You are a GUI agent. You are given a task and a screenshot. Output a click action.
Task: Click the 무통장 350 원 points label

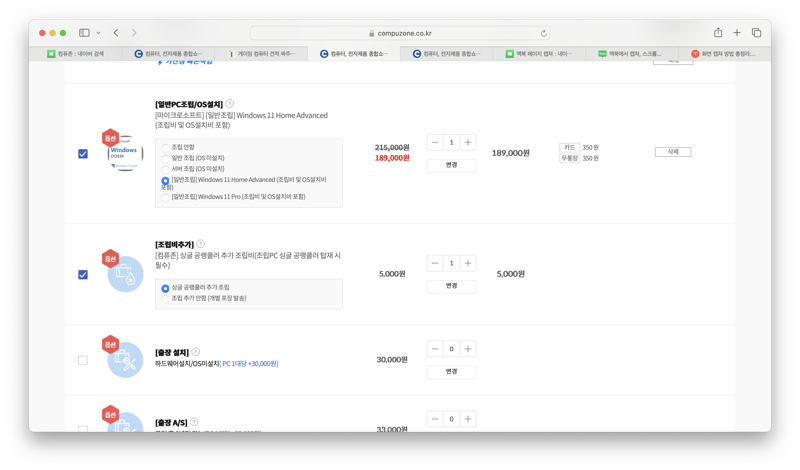pyautogui.click(x=579, y=158)
